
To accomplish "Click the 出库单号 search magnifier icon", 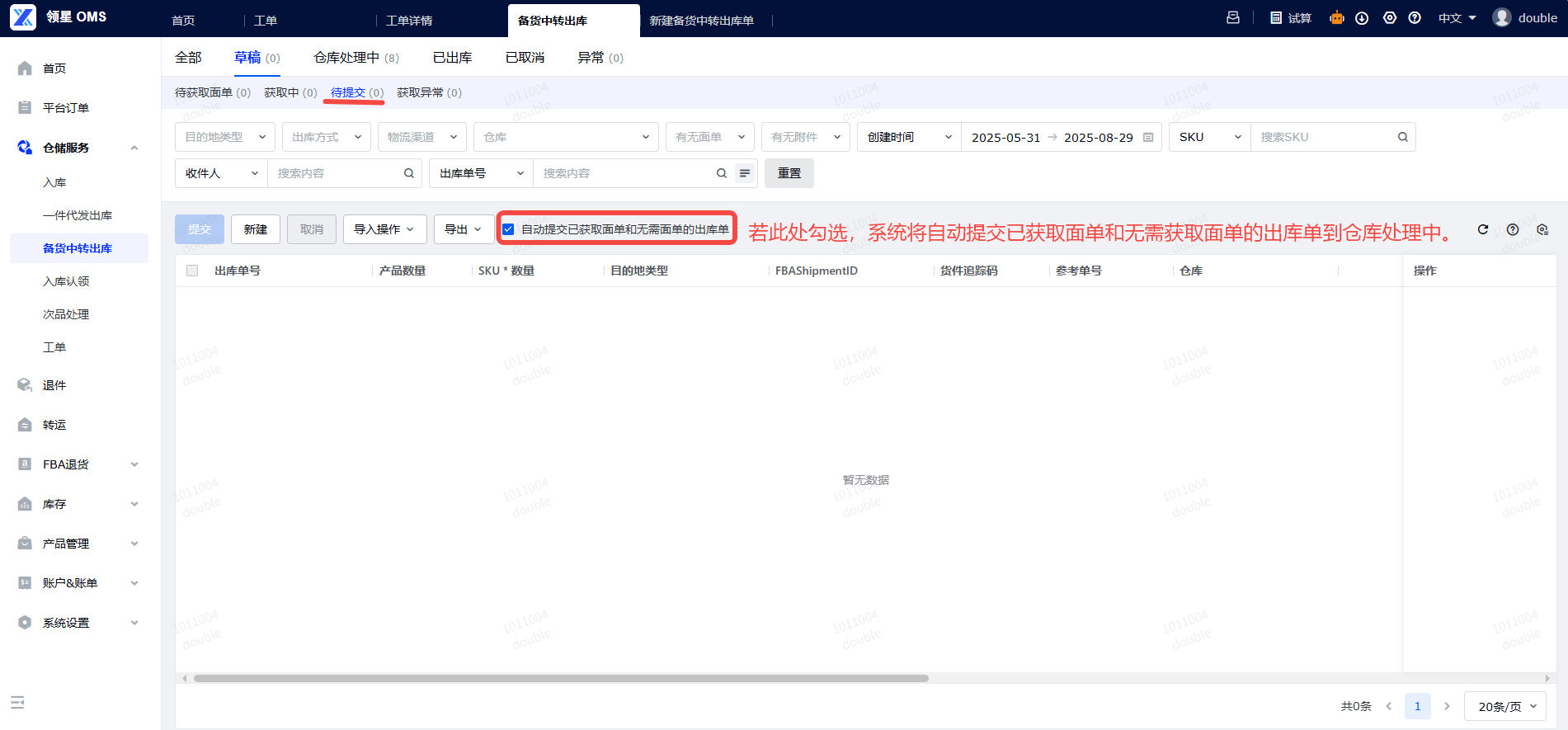I will (x=721, y=173).
